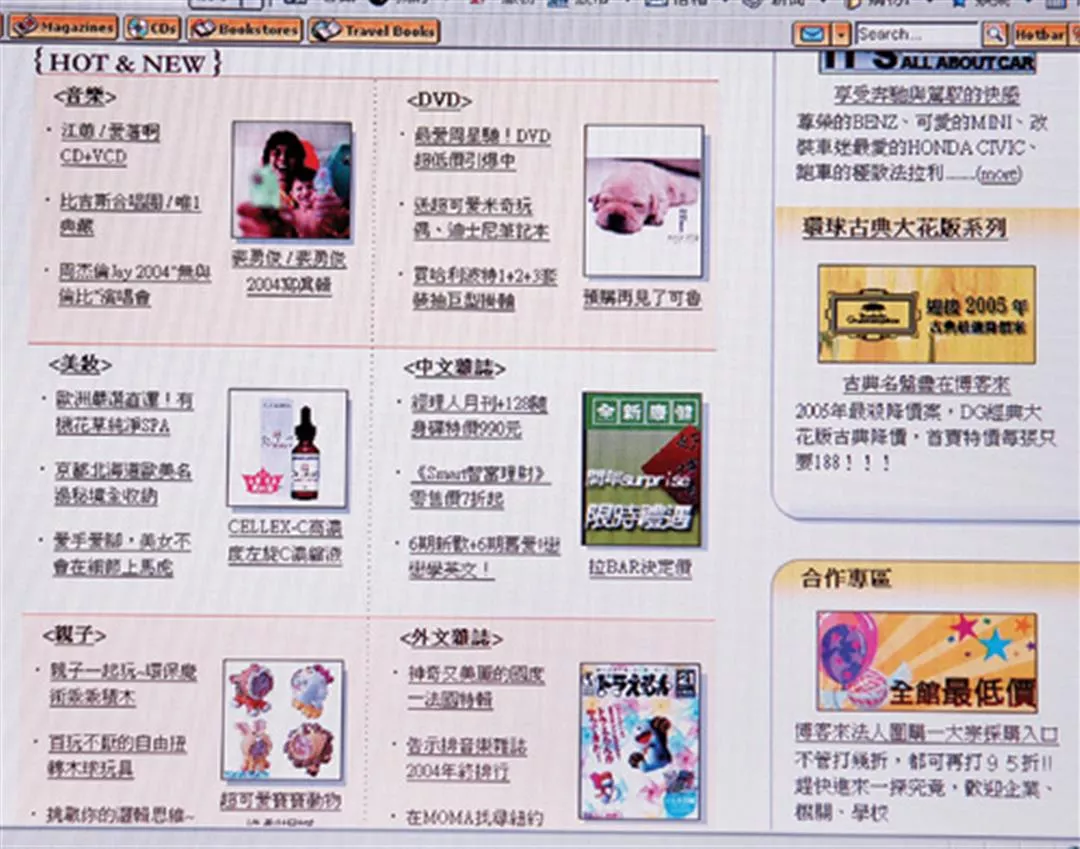
Task: Click the sleeping puppy DVD thumbnail
Action: pyautogui.click(x=643, y=200)
